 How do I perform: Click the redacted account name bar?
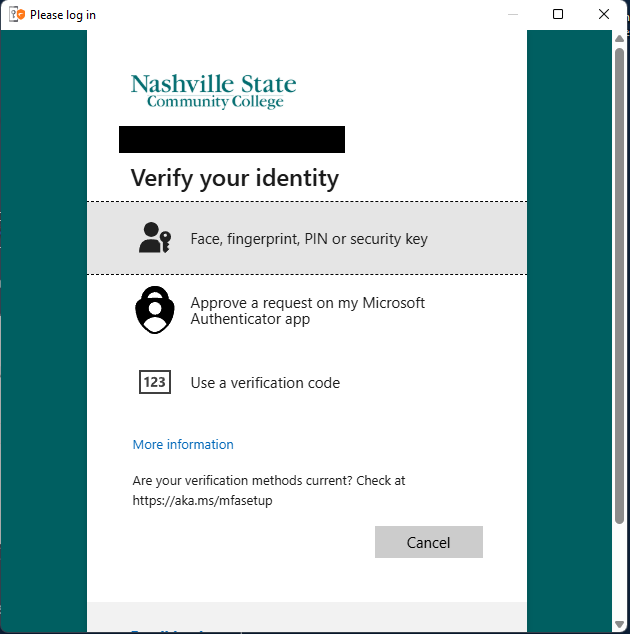tap(231, 139)
